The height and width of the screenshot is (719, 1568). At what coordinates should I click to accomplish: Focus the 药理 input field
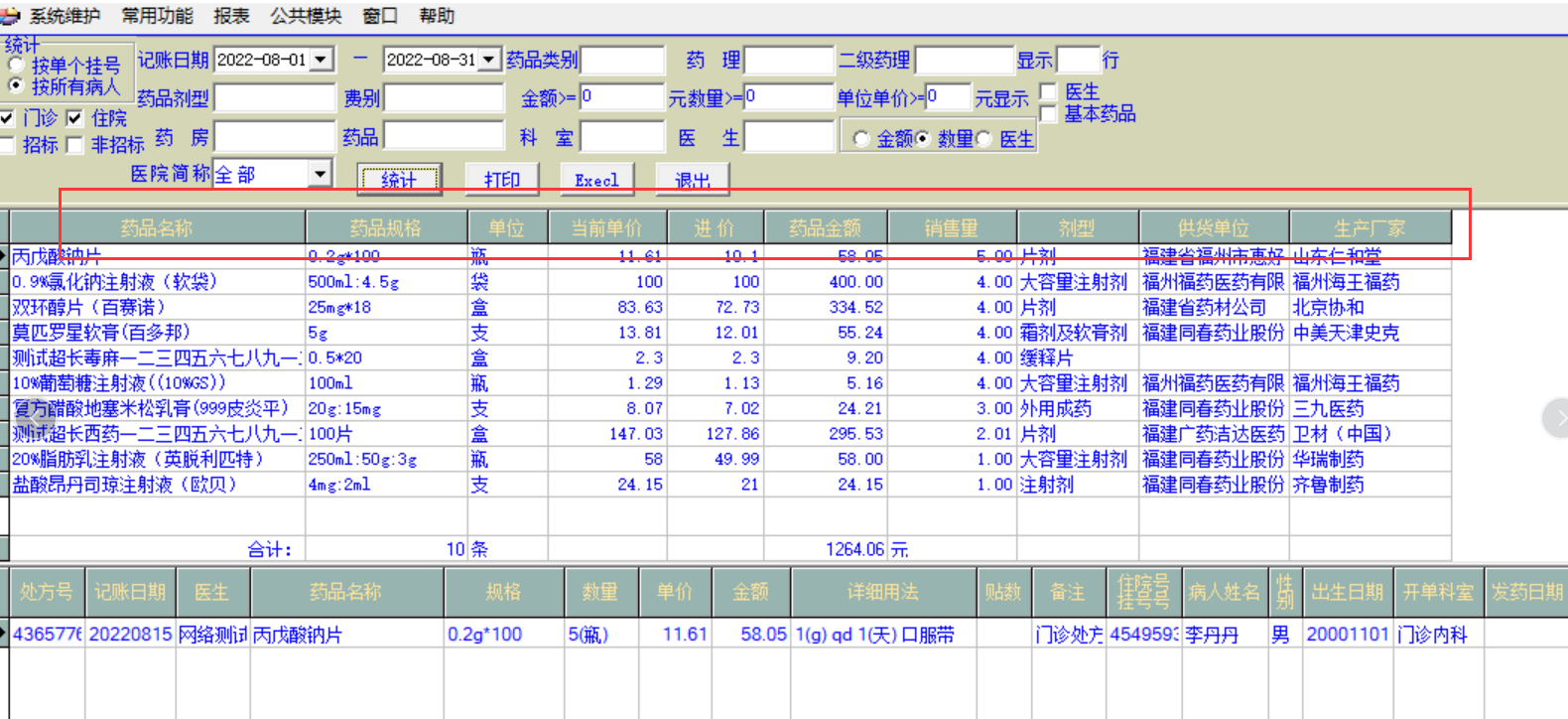point(789,60)
